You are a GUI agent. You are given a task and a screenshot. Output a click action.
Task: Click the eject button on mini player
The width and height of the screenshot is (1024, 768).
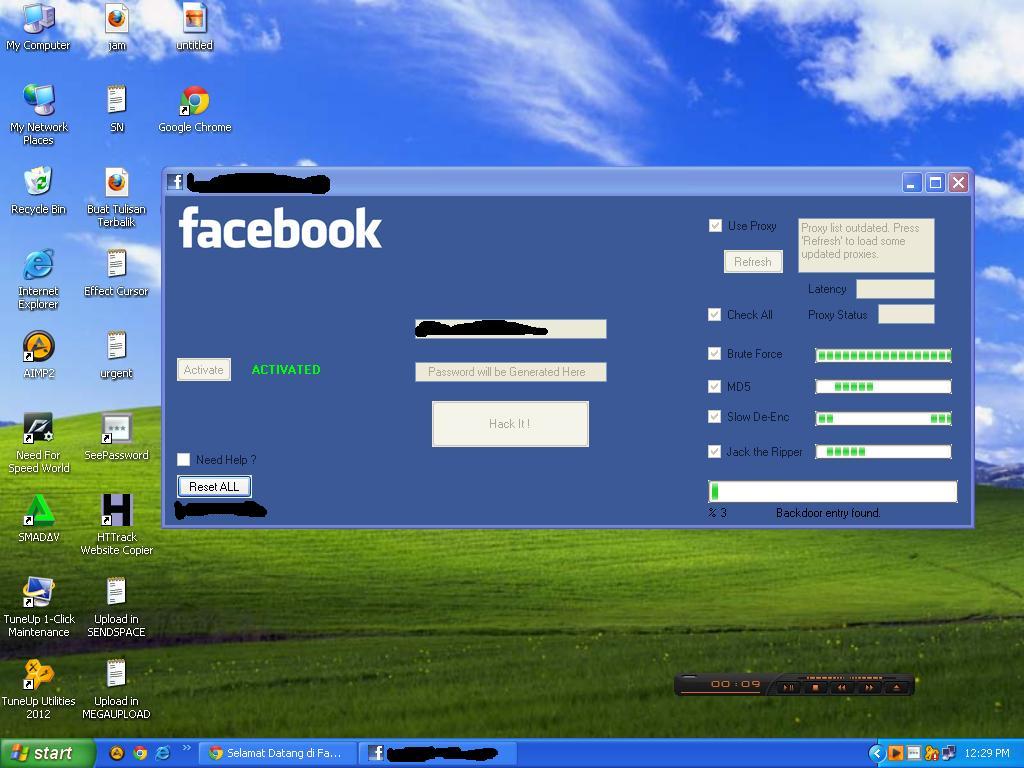click(x=896, y=687)
